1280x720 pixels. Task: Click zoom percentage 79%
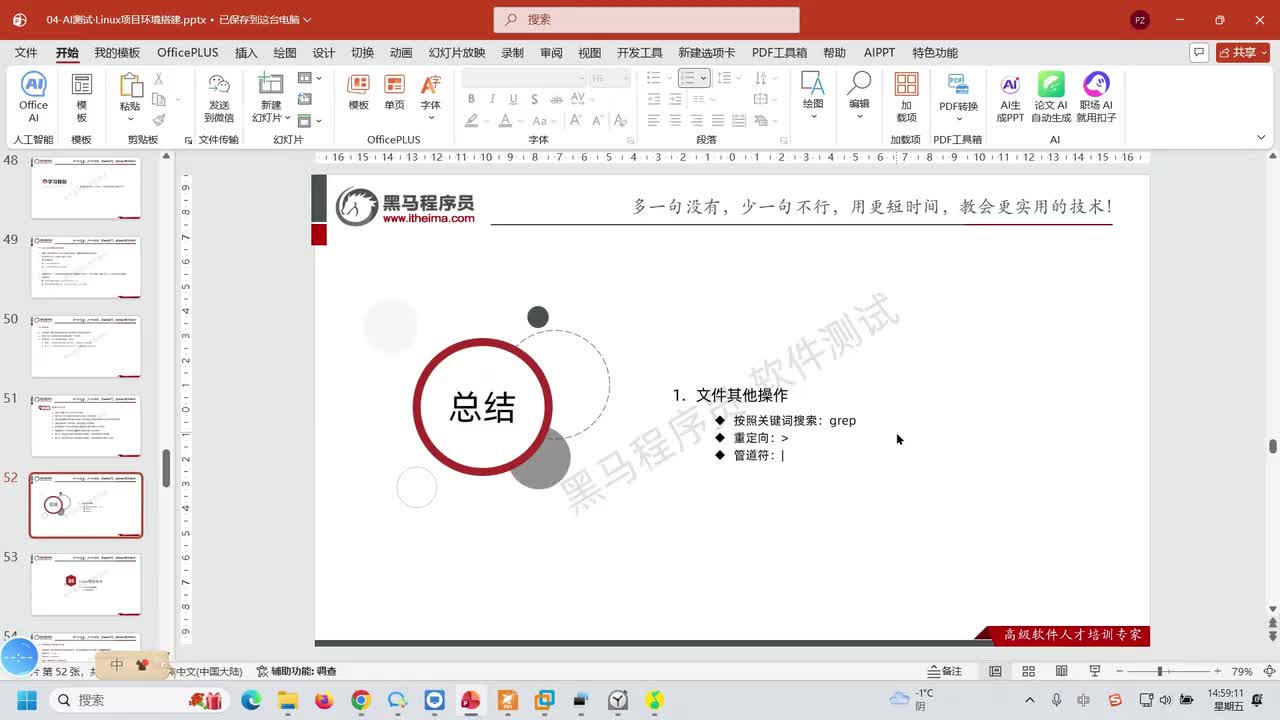[1242, 671]
